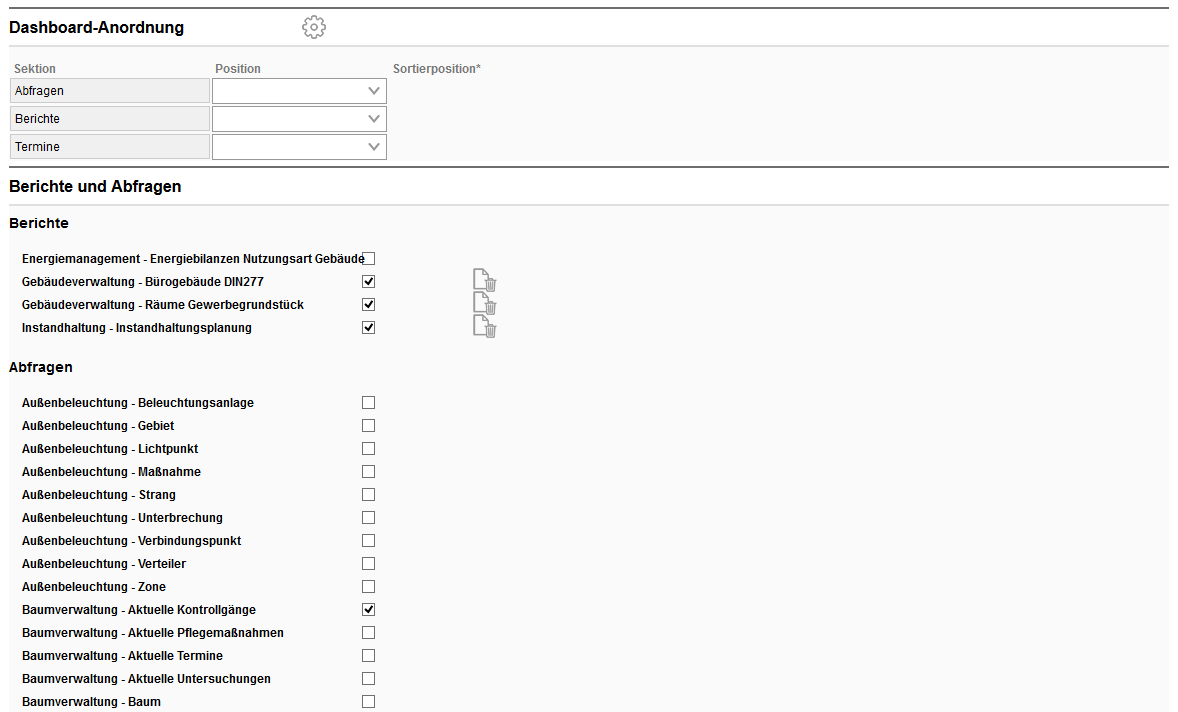Select Außenbeleuchtung - Zone checkbox
Screen dimensions: 1178x712
coord(369,587)
